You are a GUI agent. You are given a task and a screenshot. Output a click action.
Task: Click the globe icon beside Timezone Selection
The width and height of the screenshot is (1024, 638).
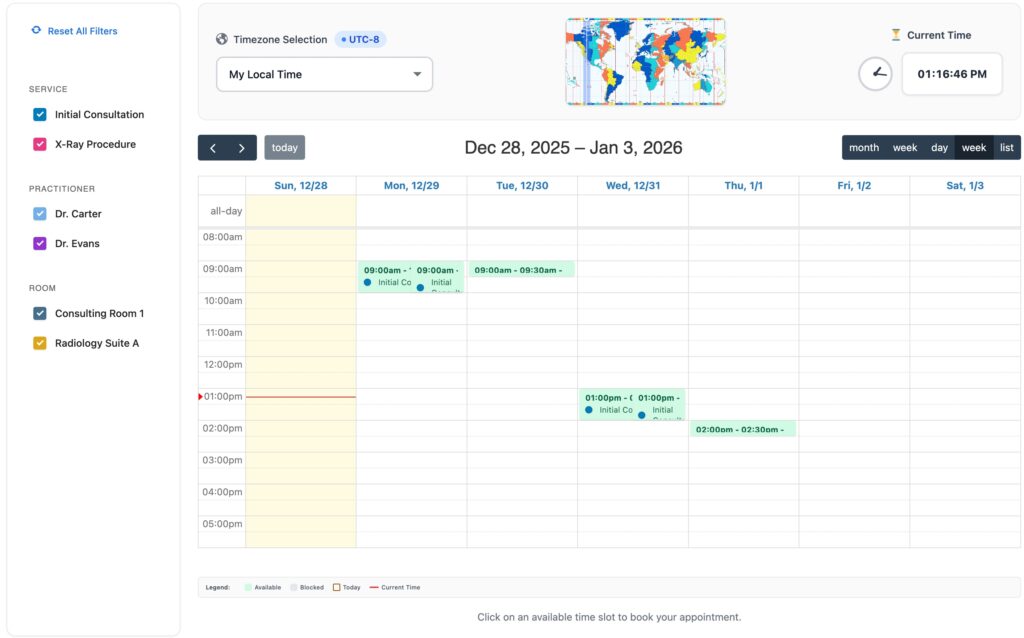[x=222, y=40]
